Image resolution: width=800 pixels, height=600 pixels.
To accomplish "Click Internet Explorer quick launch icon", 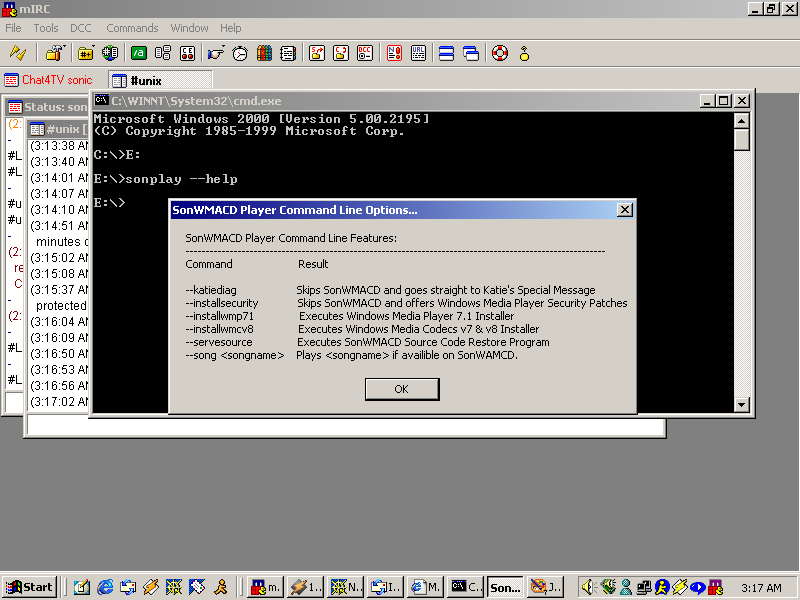I will tap(103, 587).
